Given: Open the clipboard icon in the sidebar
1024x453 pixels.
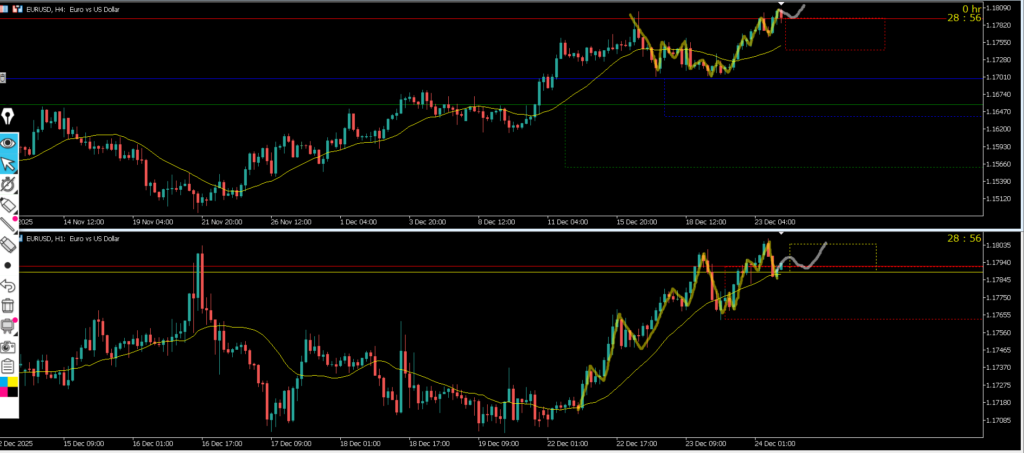Looking at the screenshot, I should pyautogui.click(x=8, y=365).
